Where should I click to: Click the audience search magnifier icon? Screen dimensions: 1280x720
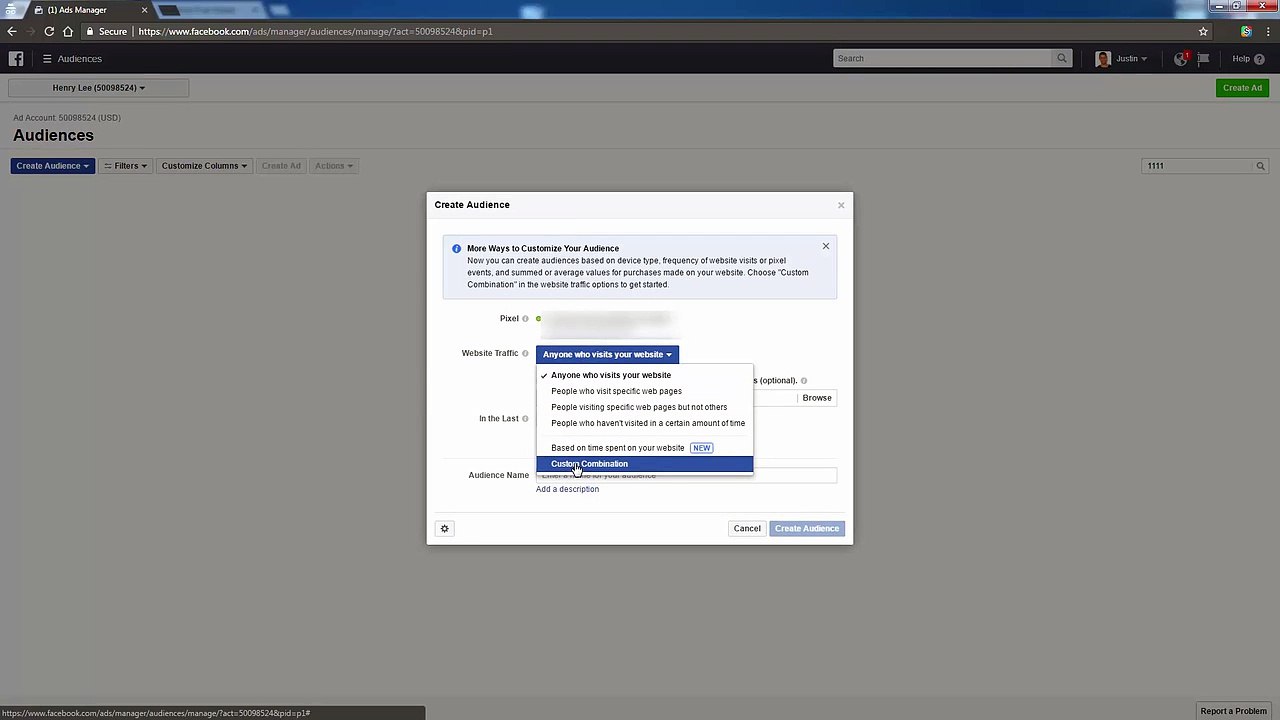pos(1261,166)
